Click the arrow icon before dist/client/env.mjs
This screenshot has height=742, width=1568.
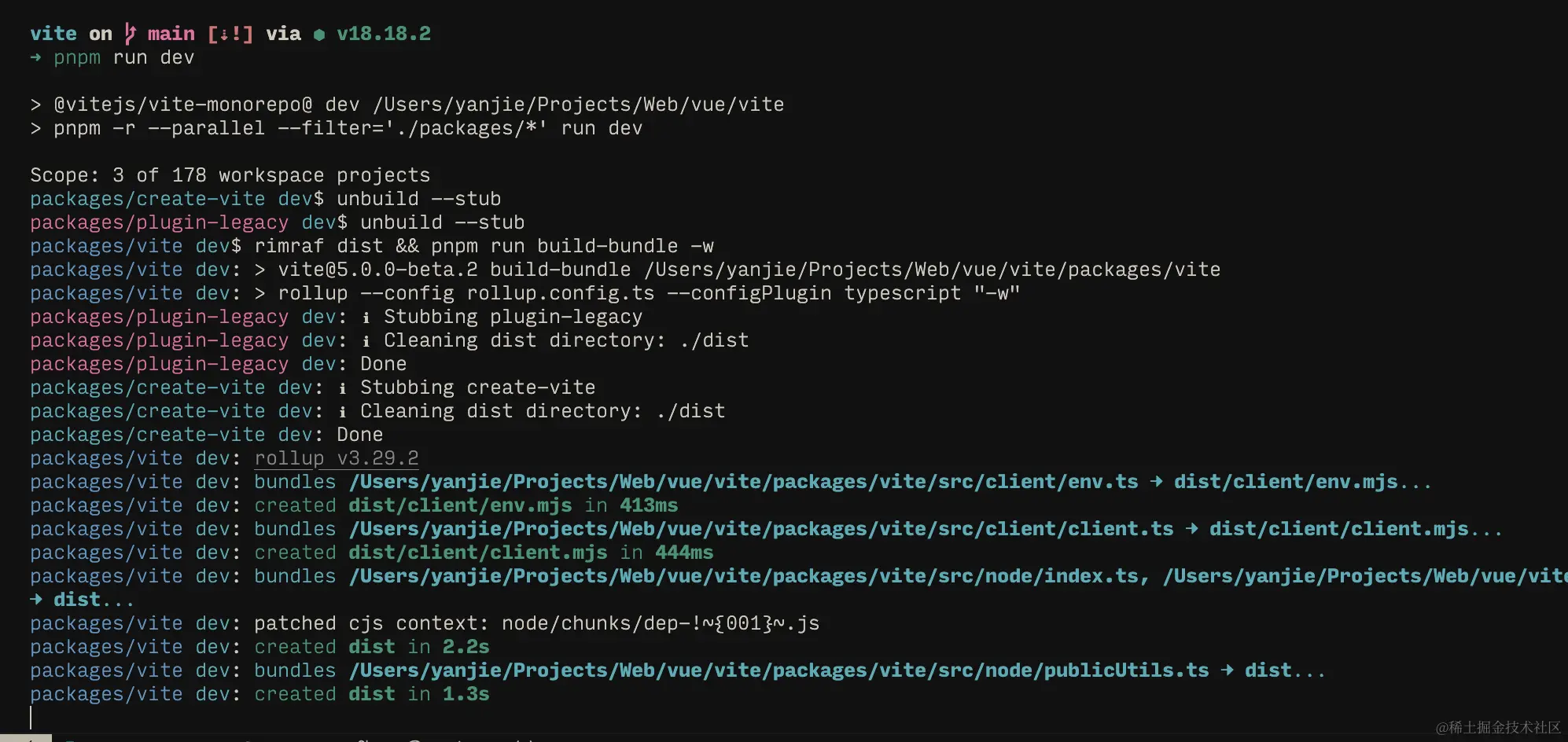coord(1156,482)
